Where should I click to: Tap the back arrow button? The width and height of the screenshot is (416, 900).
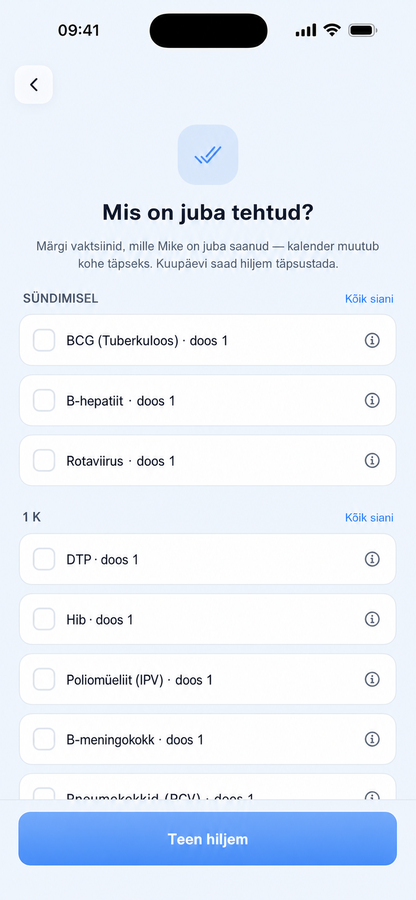pyautogui.click(x=34, y=85)
